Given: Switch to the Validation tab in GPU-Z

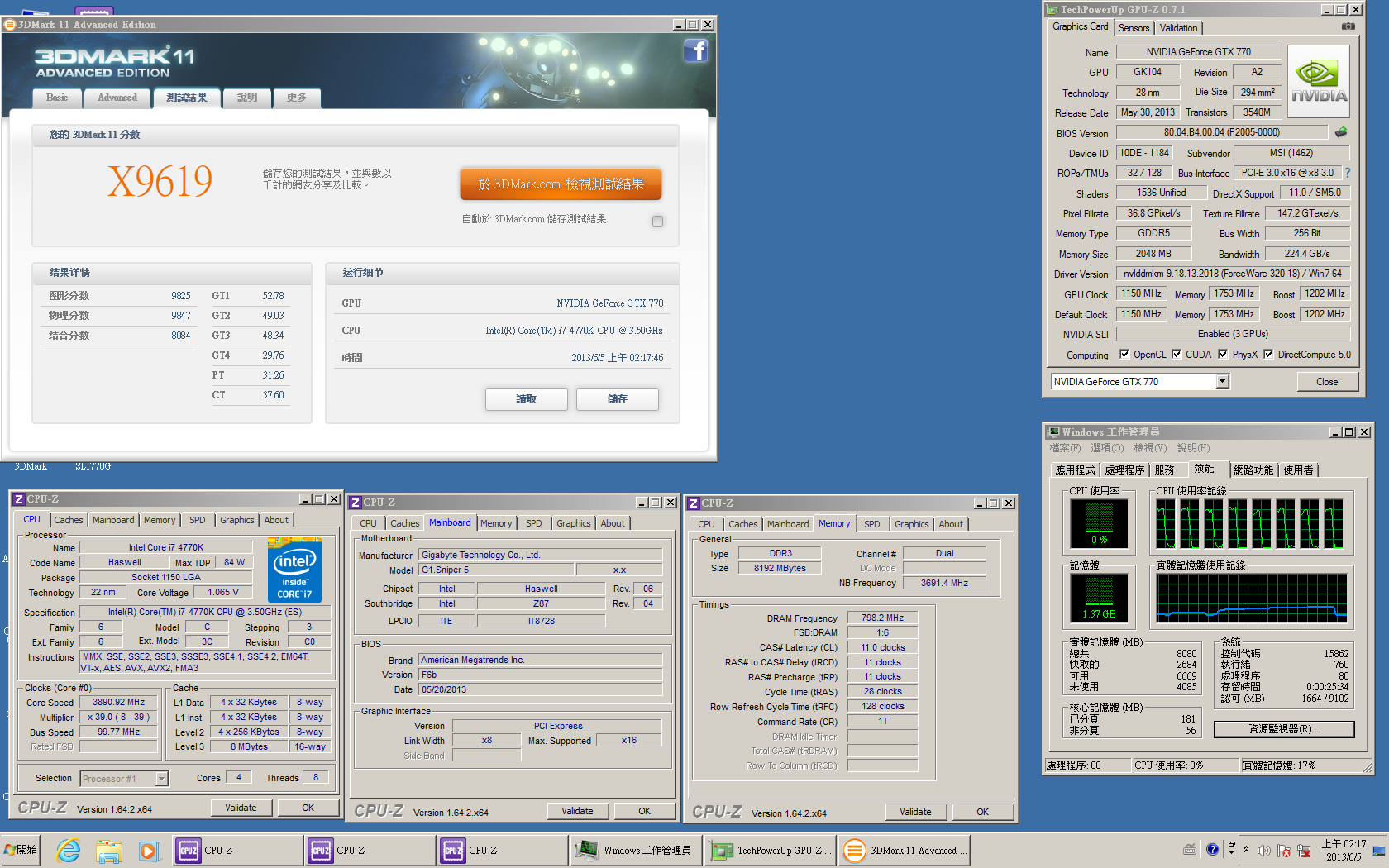Looking at the screenshot, I should [1178, 28].
